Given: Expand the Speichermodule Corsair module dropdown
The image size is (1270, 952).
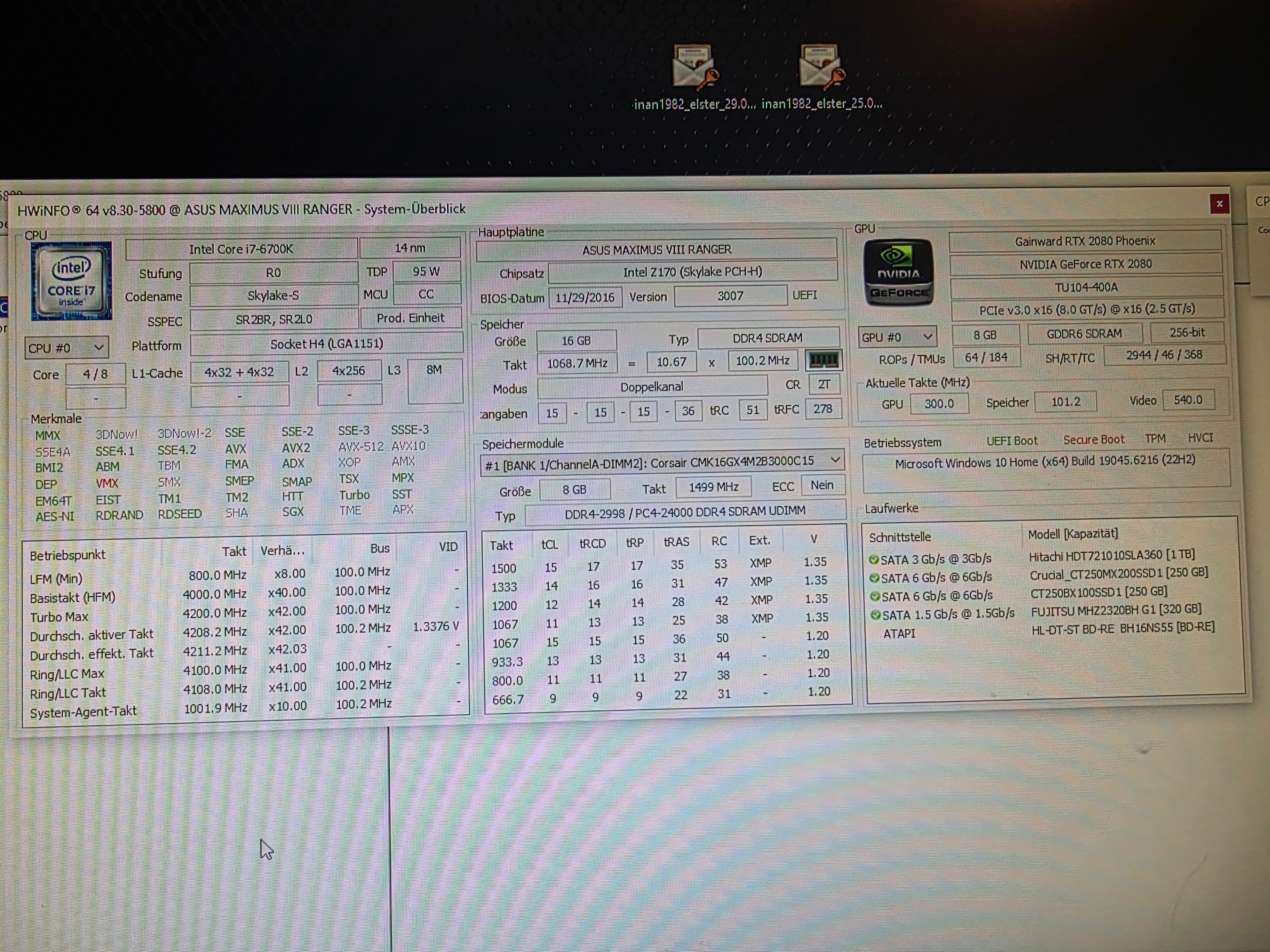Looking at the screenshot, I should [x=662, y=462].
